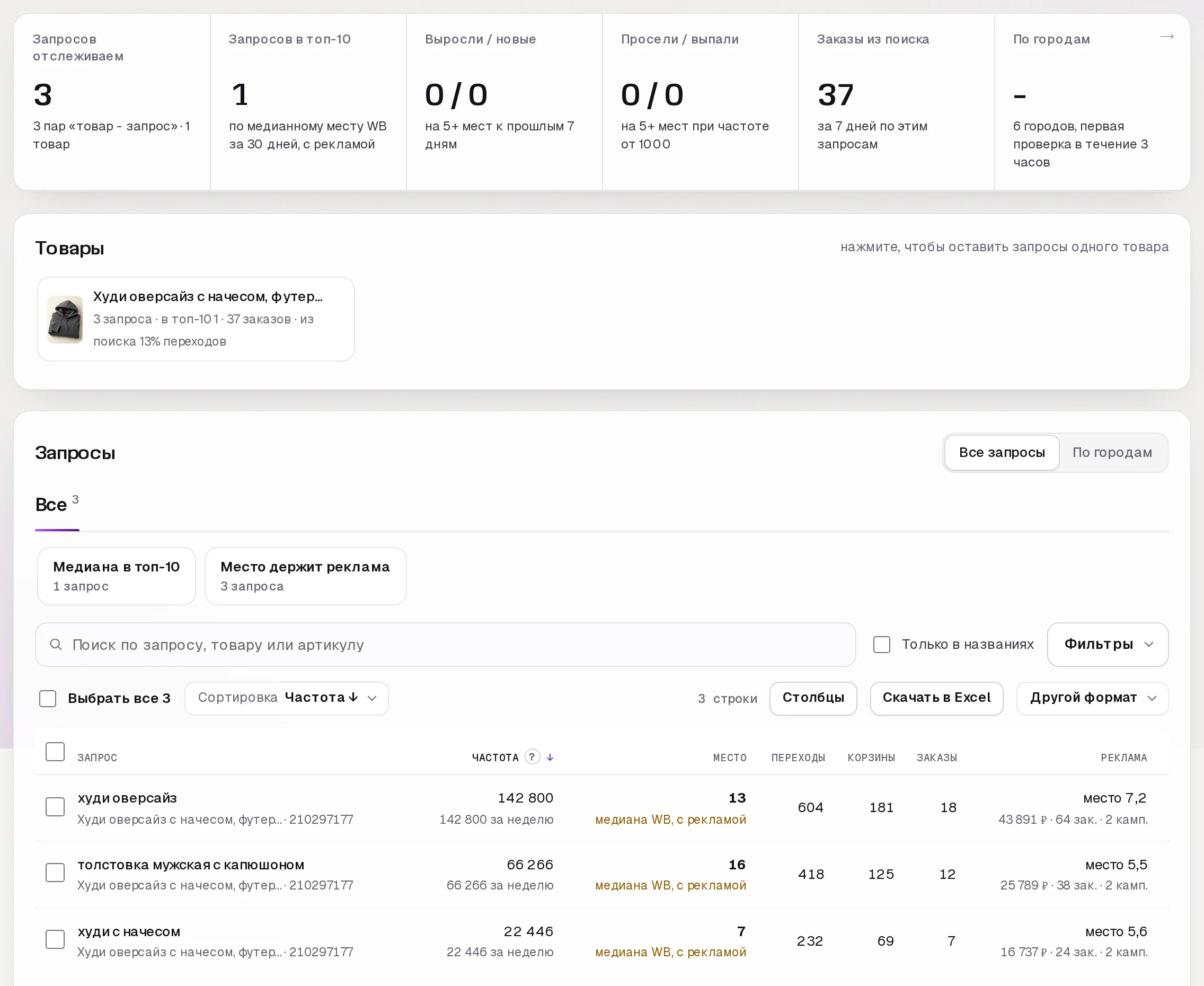
Task: Click the query name худи оверсайз
Action: (127, 797)
